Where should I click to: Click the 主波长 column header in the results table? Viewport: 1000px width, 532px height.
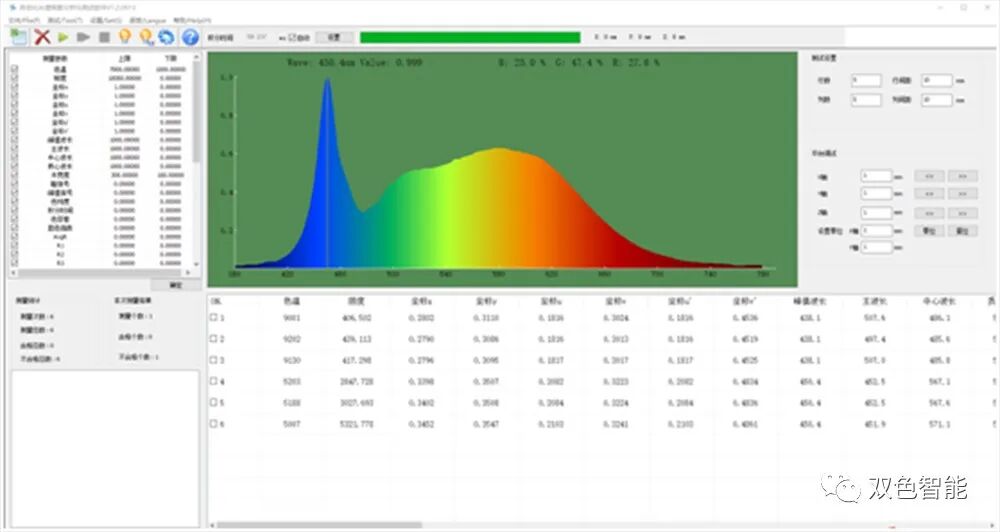tap(874, 301)
